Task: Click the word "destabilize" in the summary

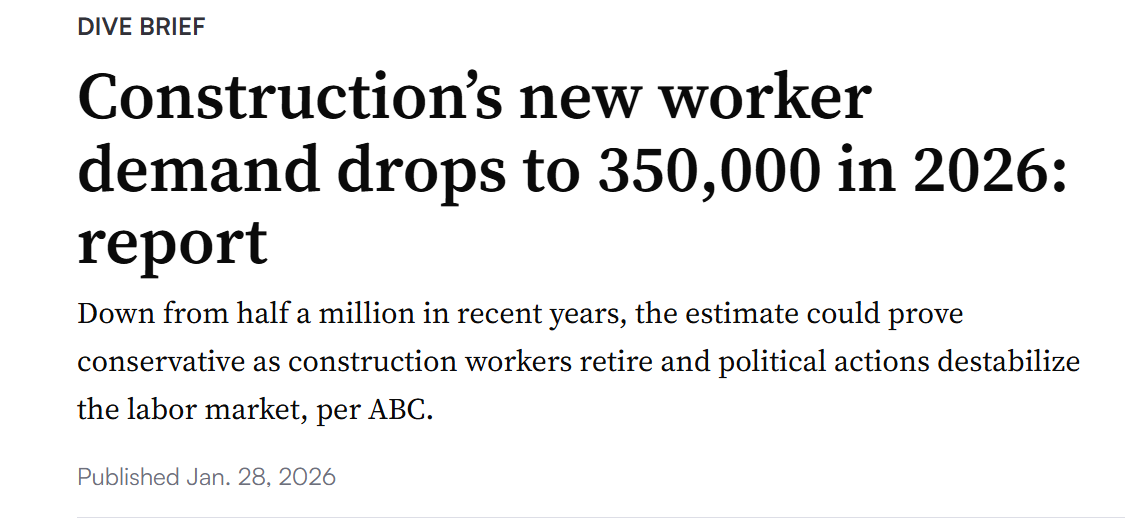Action: (x=1009, y=361)
